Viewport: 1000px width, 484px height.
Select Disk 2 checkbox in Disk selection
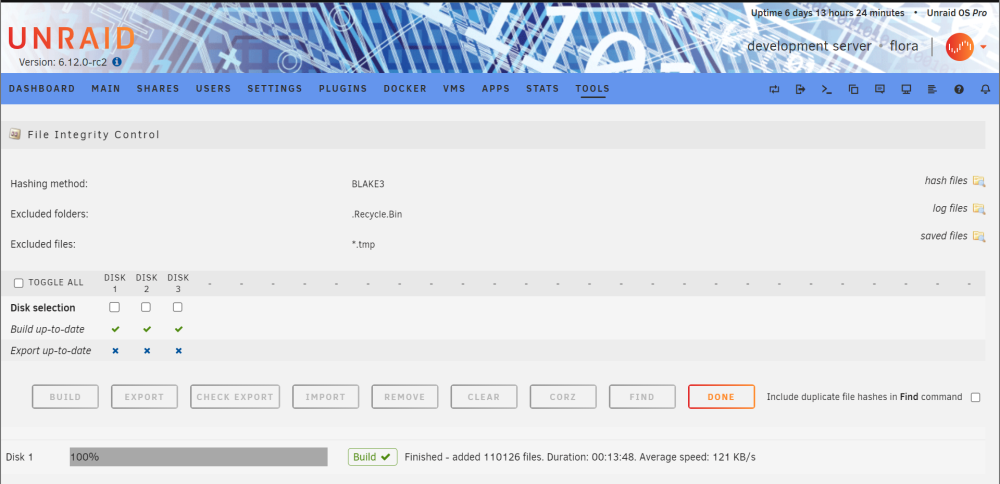click(x=146, y=307)
